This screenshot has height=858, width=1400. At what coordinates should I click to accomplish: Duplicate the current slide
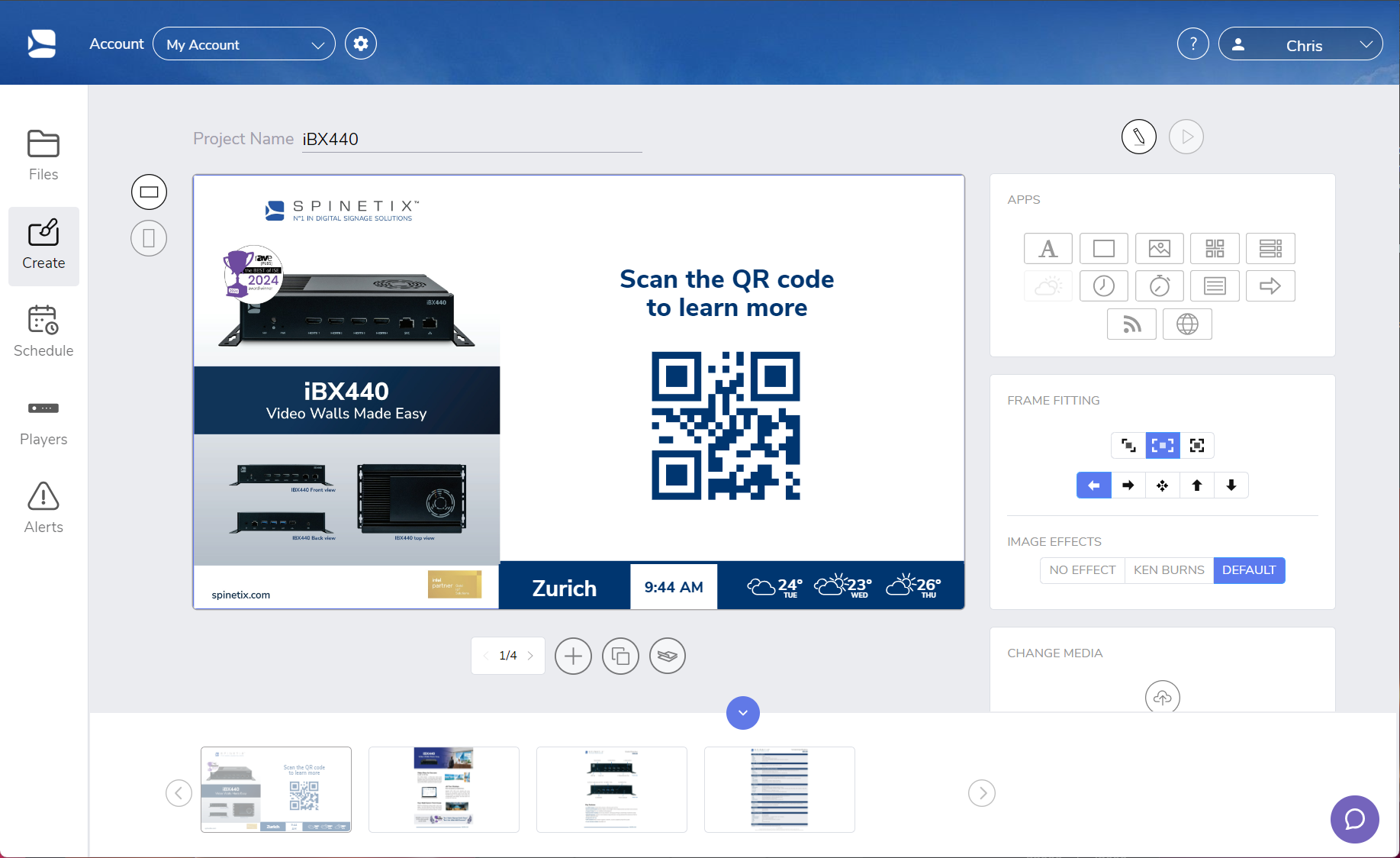pyautogui.click(x=620, y=656)
